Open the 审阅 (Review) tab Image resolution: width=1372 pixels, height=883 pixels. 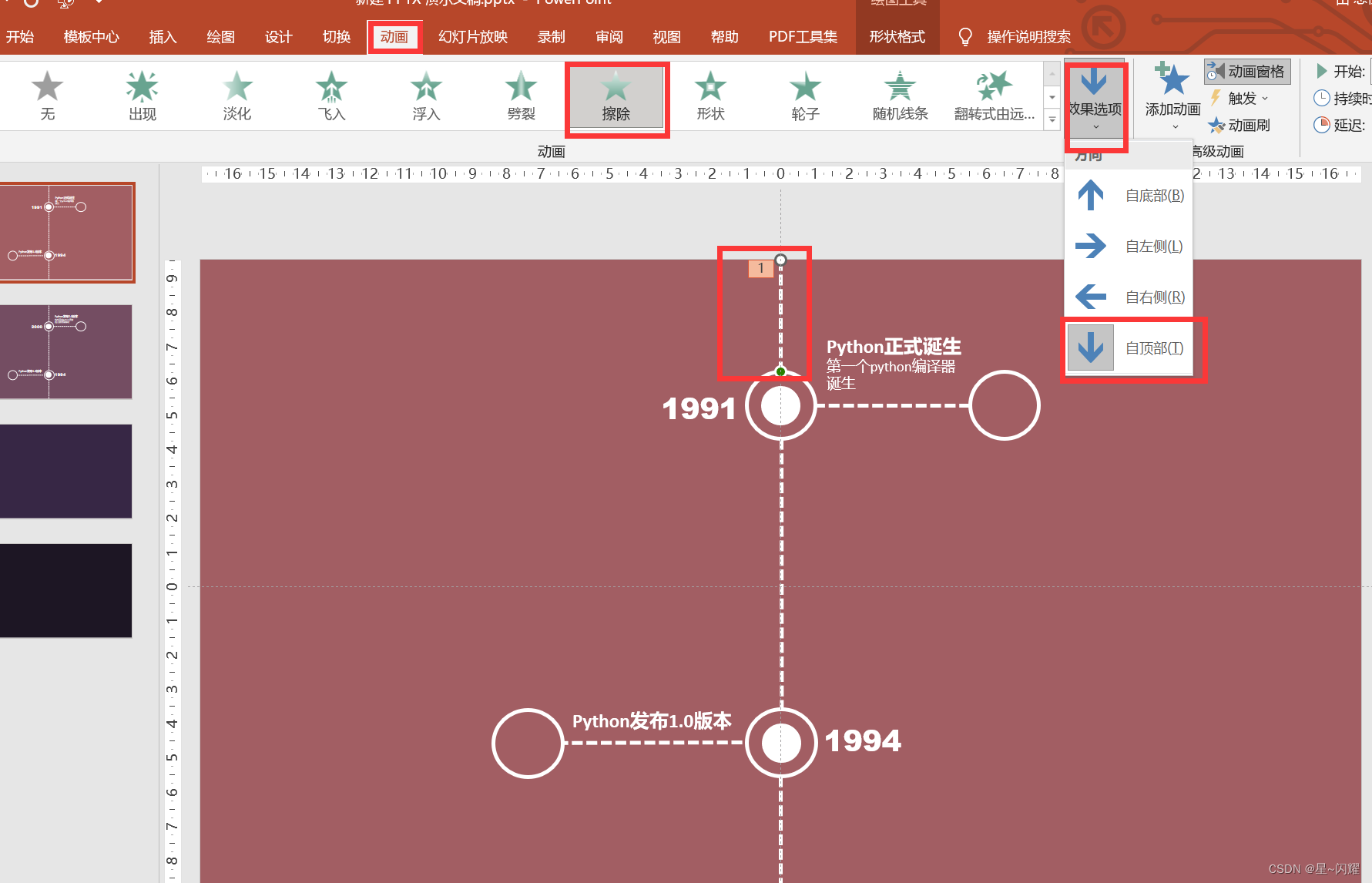click(x=609, y=37)
